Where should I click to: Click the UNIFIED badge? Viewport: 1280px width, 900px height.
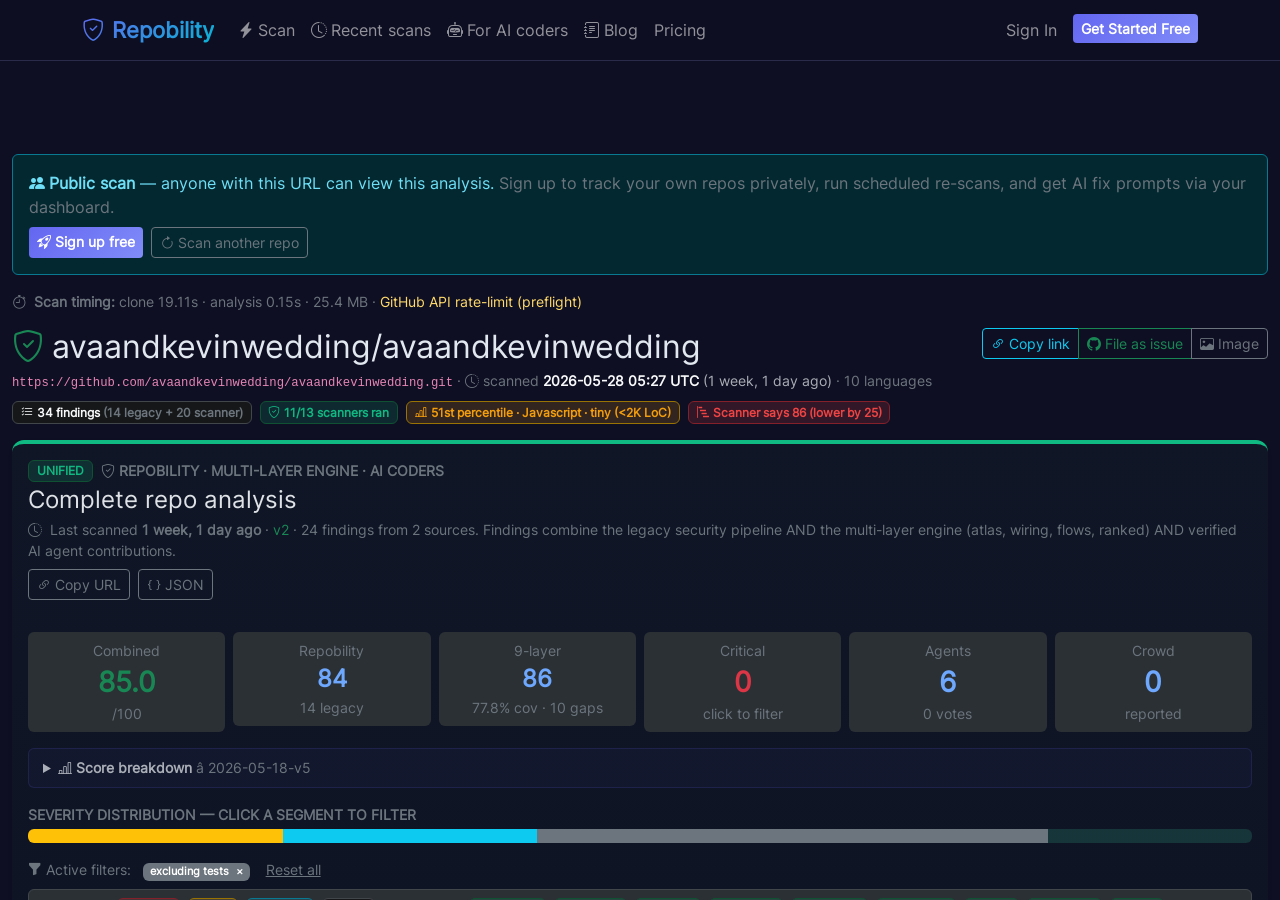[60, 471]
